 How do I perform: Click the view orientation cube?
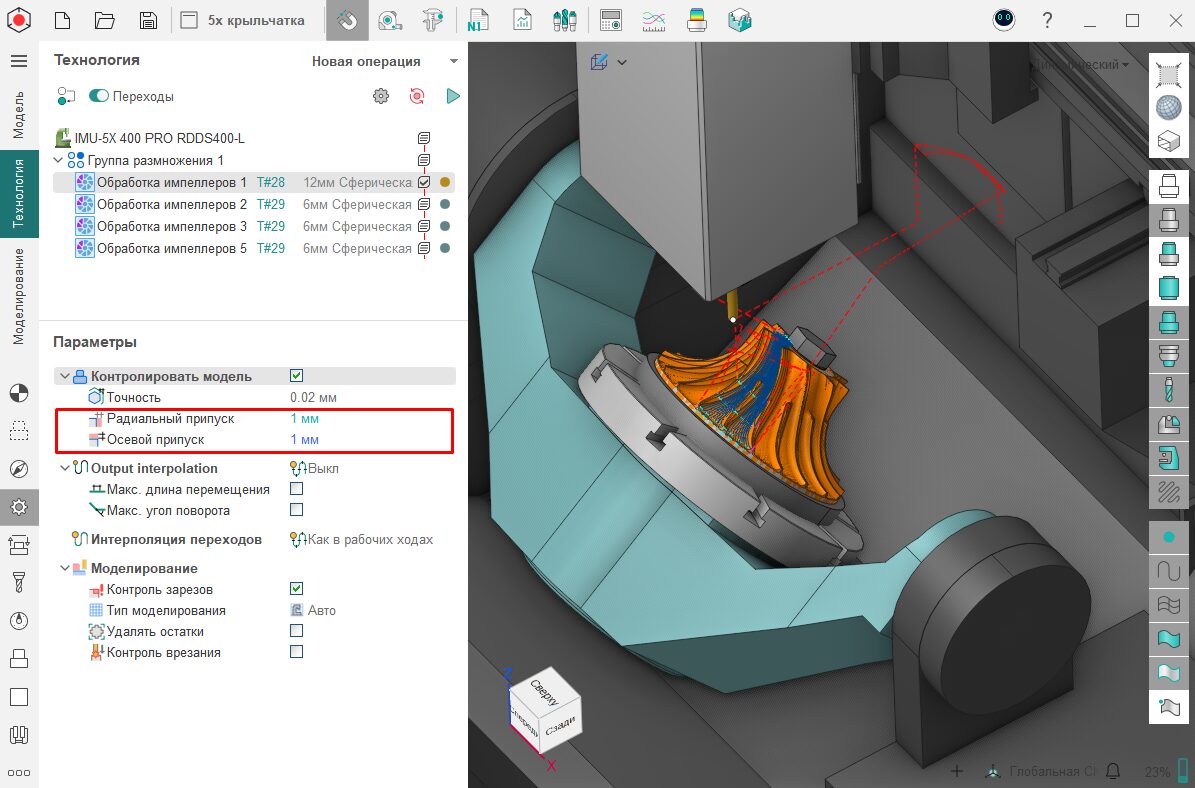pos(544,711)
